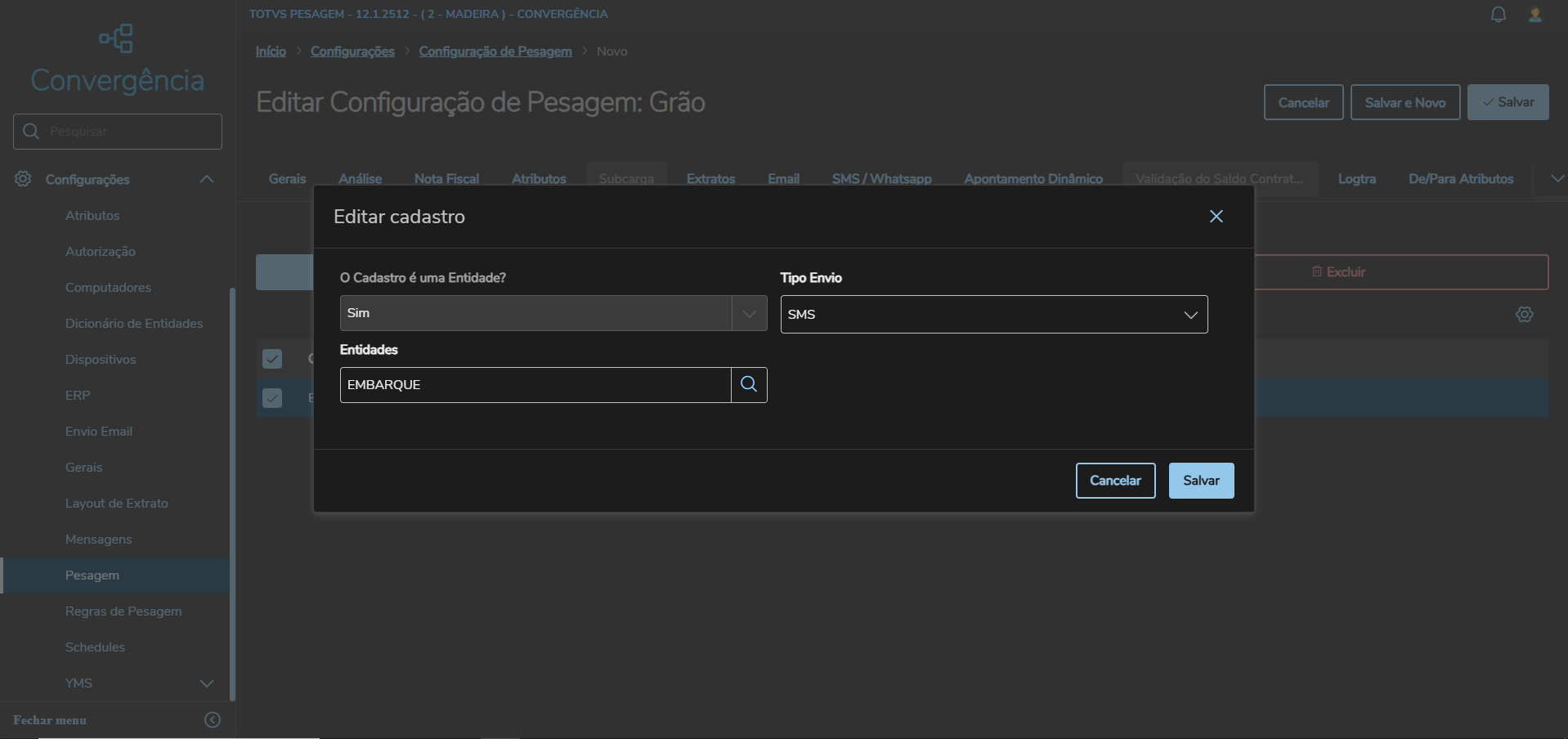Click the search icon in Entidades field
Screen dimensions: 1568x739
coord(749,384)
